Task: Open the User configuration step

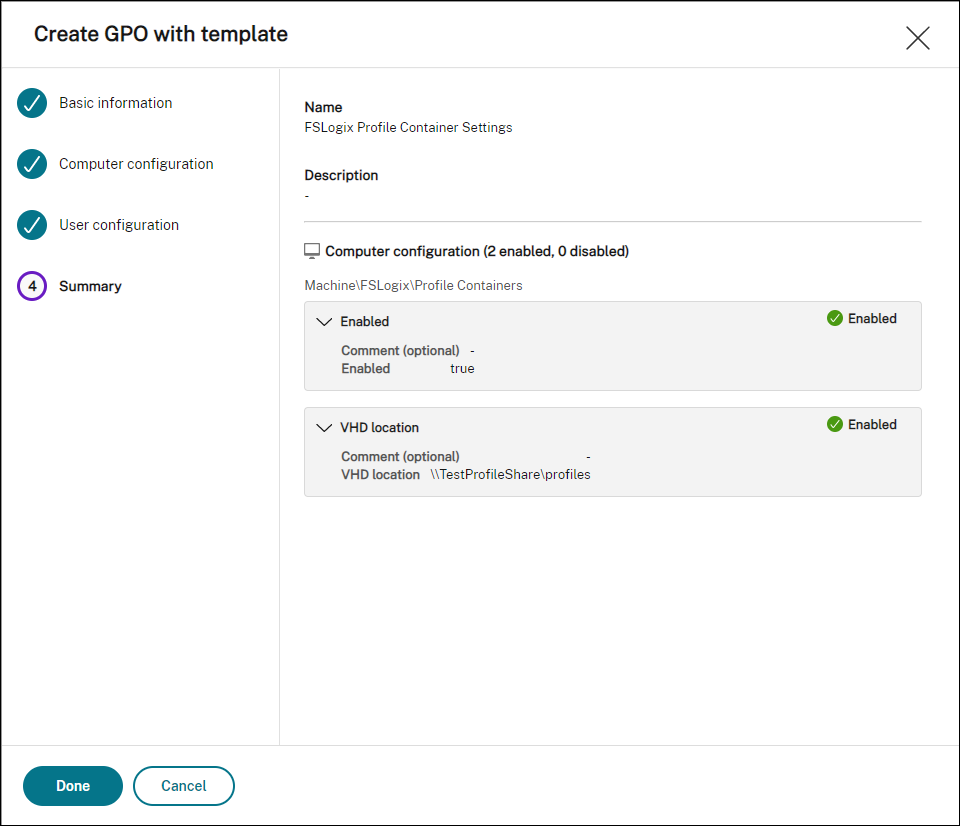Action: (x=119, y=225)
